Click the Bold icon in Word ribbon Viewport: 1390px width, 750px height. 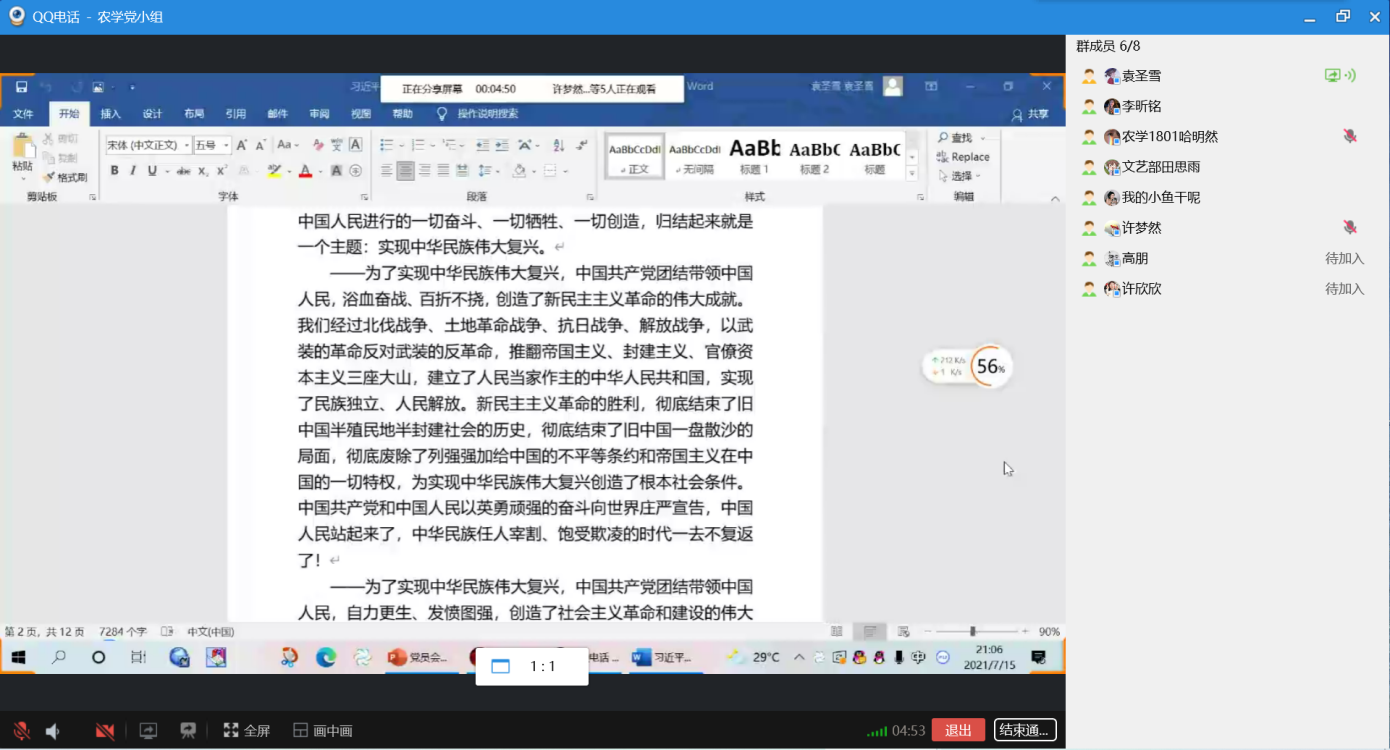(115, 171)
